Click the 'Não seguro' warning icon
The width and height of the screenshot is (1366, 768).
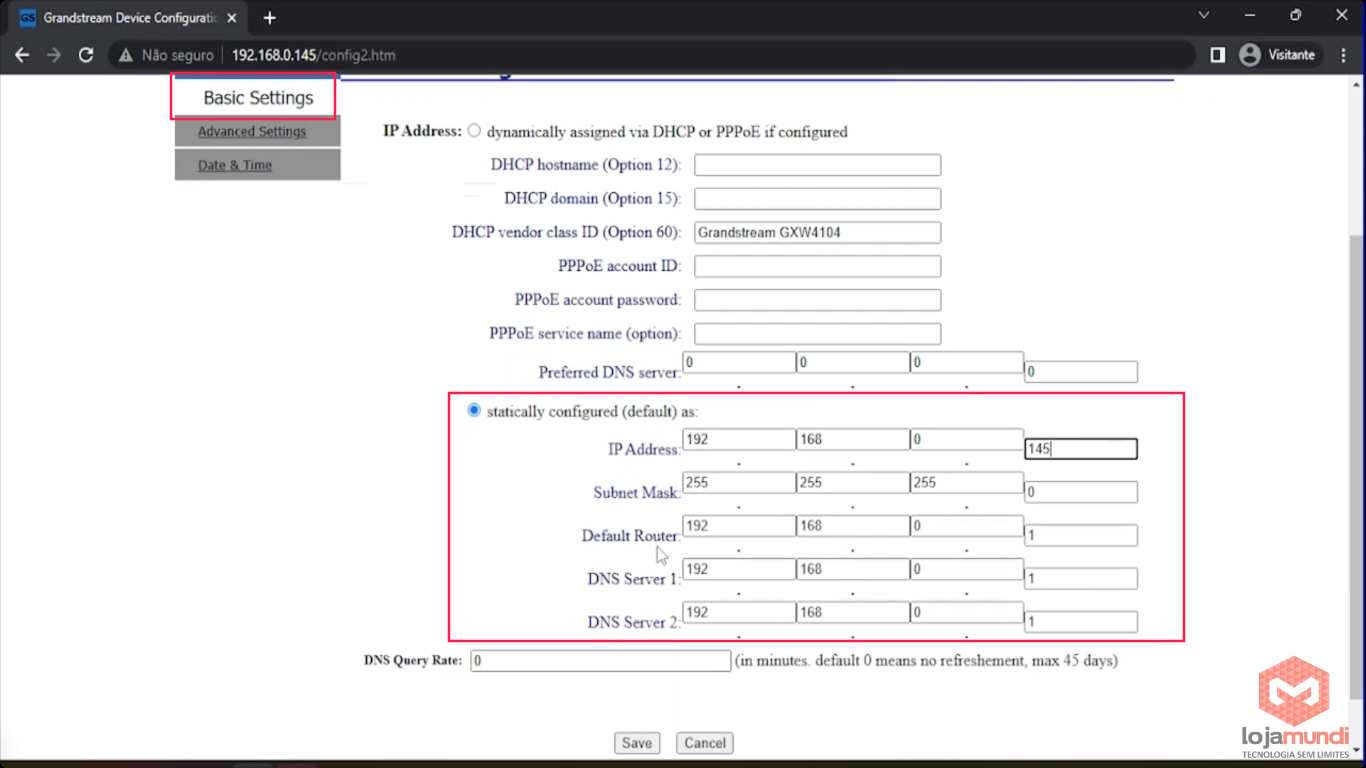(x=126, y=55)
